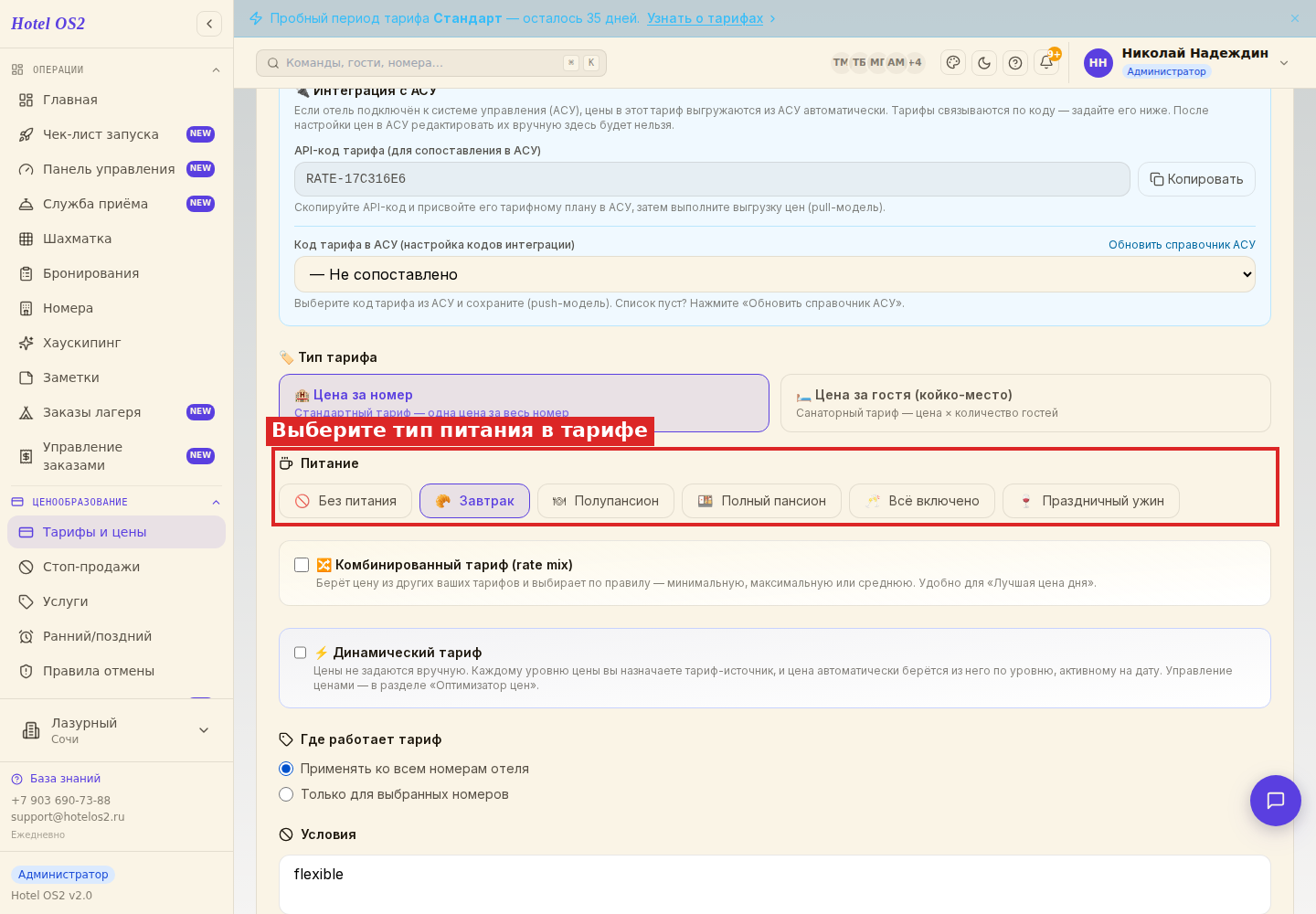The image size is (1316, 914).
Task: Follow the Узнать о тарифах link
Action: [705, 18]
